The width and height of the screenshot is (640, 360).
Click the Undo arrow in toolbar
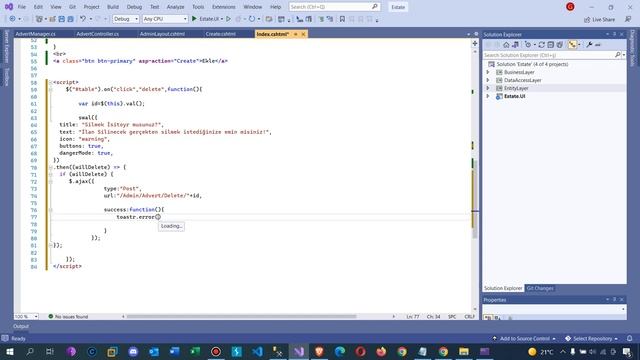pyautogui.click(x=83, y=19)
